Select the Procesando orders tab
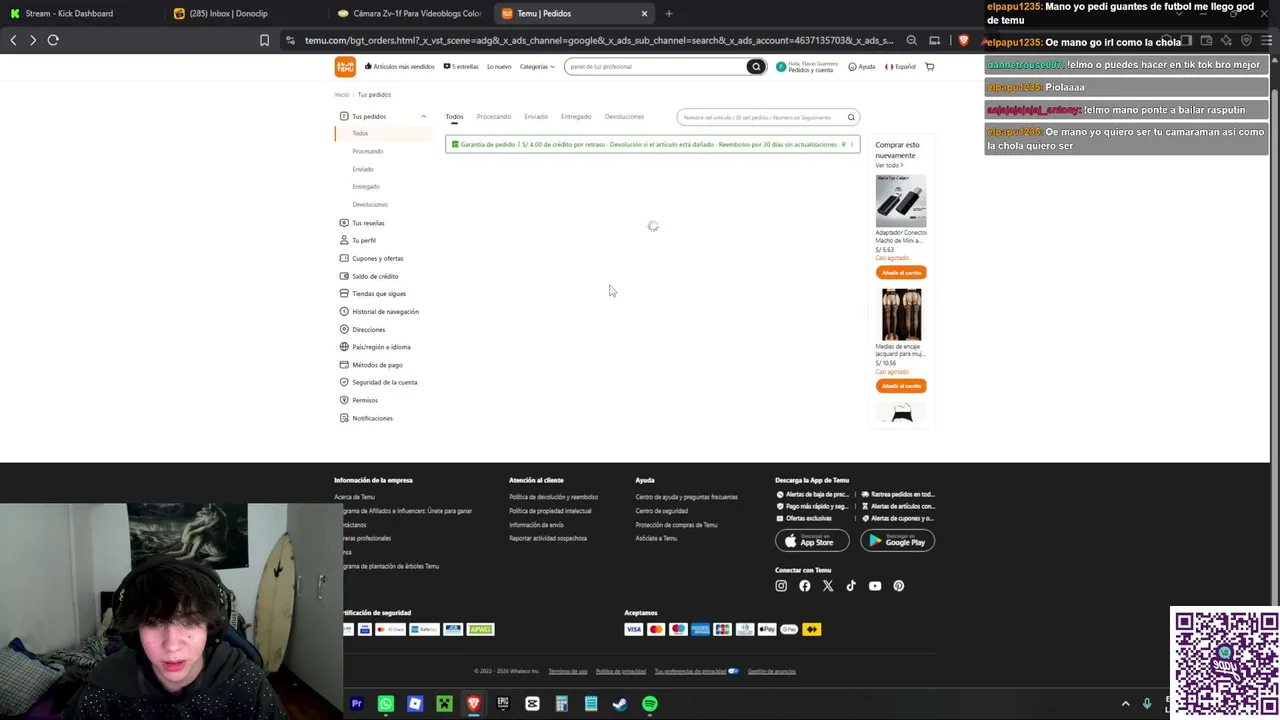This screenshot has width=1280, height=720. pyautogui.click(x=494, y=117)
